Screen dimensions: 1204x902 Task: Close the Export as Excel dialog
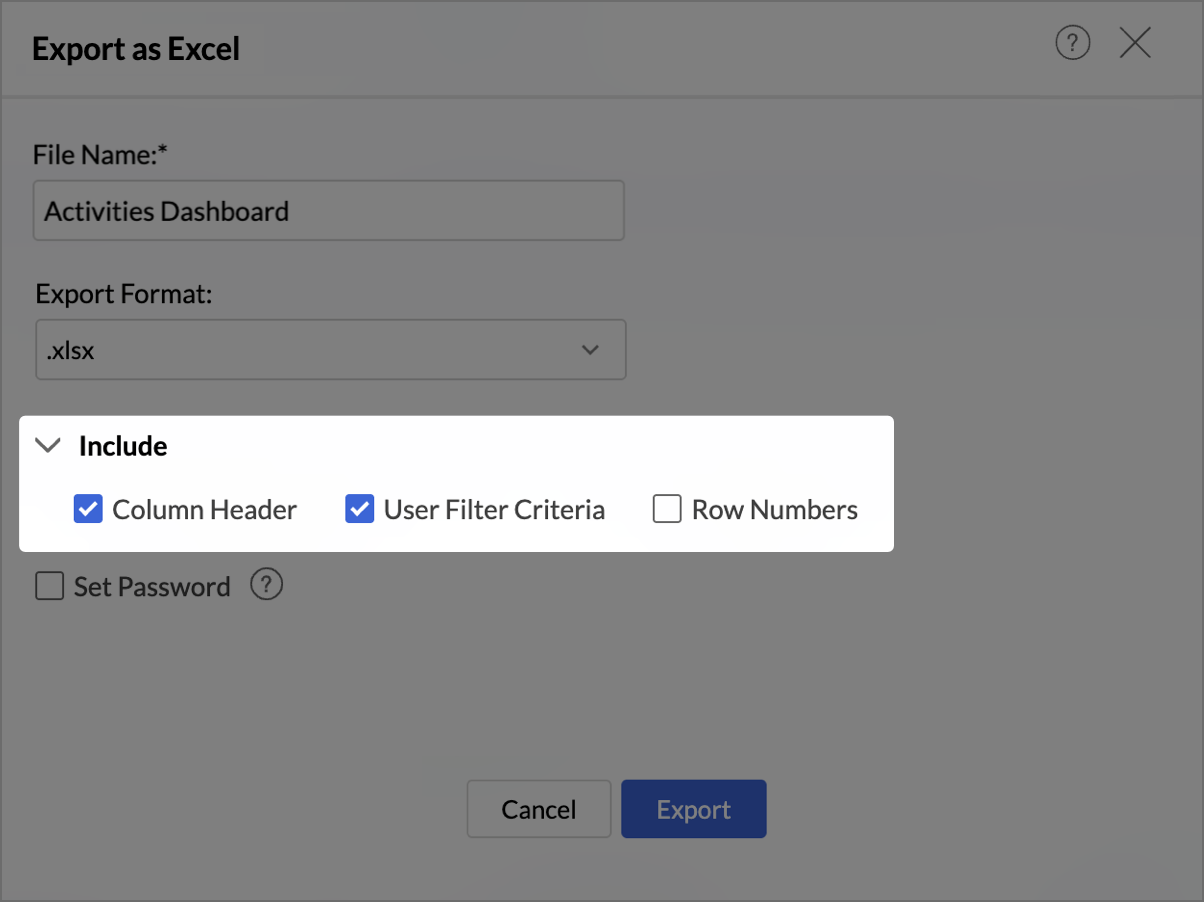[1135, 44]
